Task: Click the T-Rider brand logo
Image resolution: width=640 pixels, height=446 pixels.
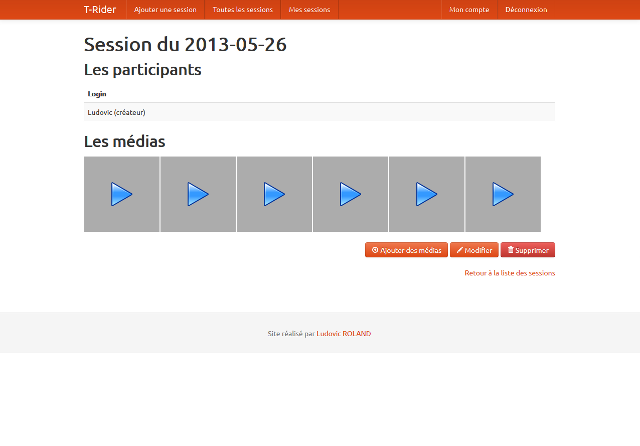Action: pyautogui.click(x=100, y=9)
